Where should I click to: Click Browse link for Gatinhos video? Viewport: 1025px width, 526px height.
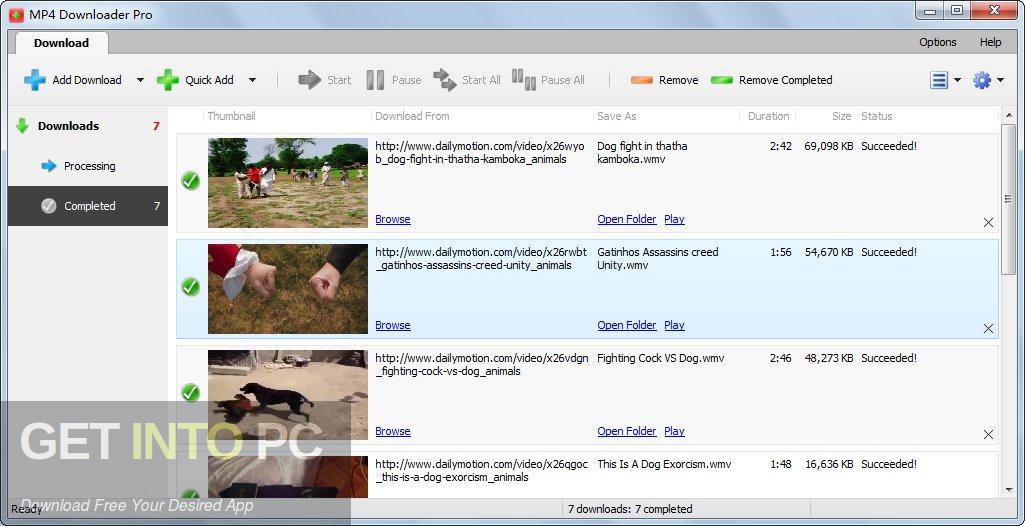[x=393, y=325]
